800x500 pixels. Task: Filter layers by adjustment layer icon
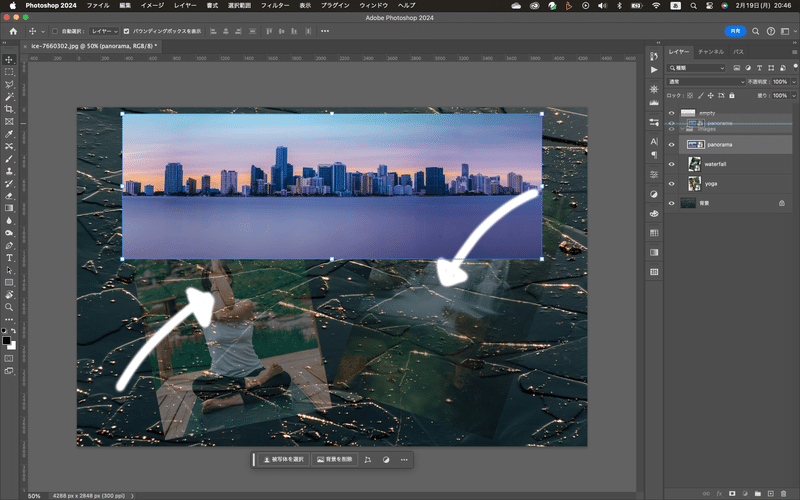coord(748,68)
